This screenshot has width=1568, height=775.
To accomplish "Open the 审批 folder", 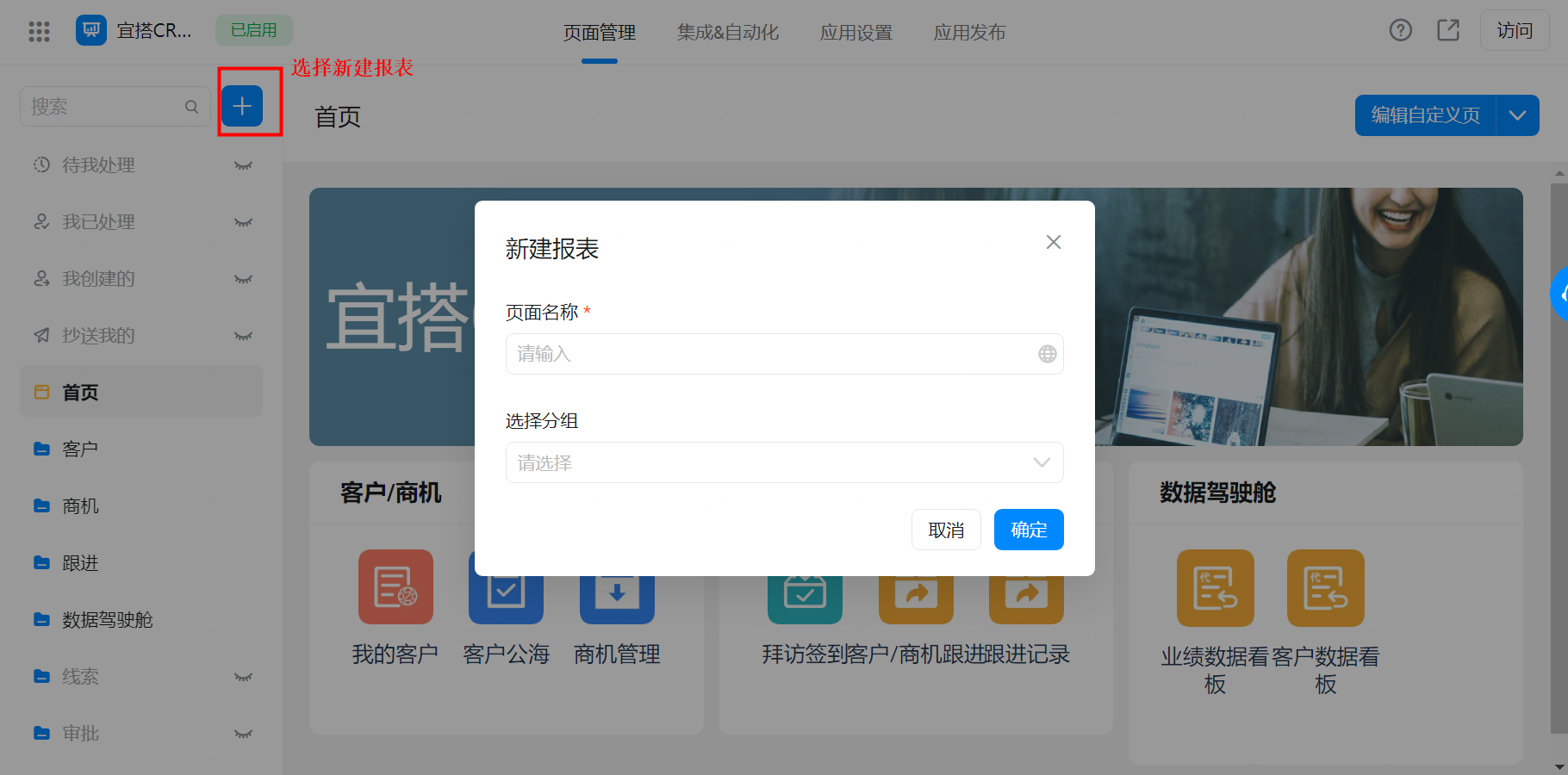I will click(x=141, y=734).
